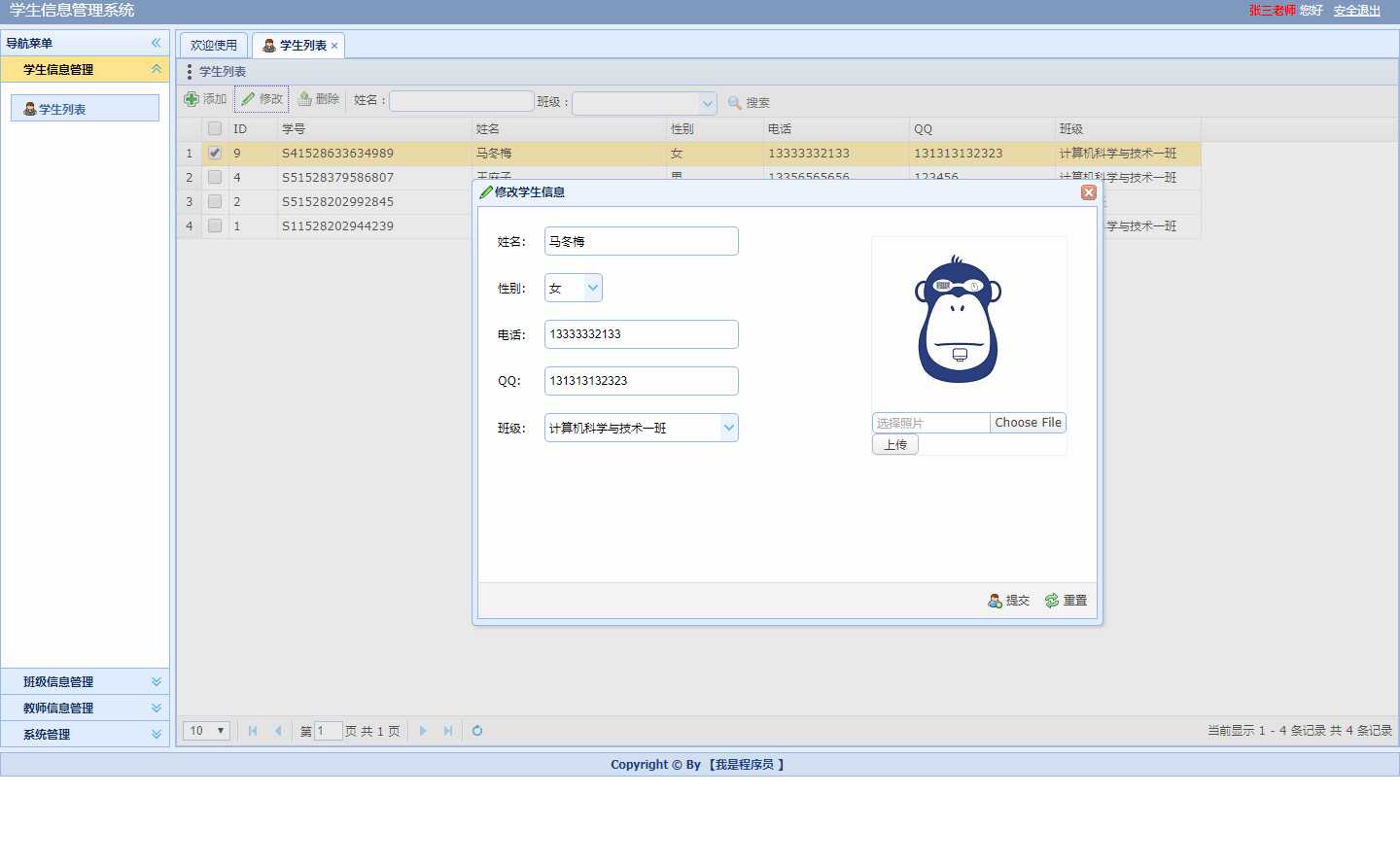Click student number S41528633634989

coord(337,153)
